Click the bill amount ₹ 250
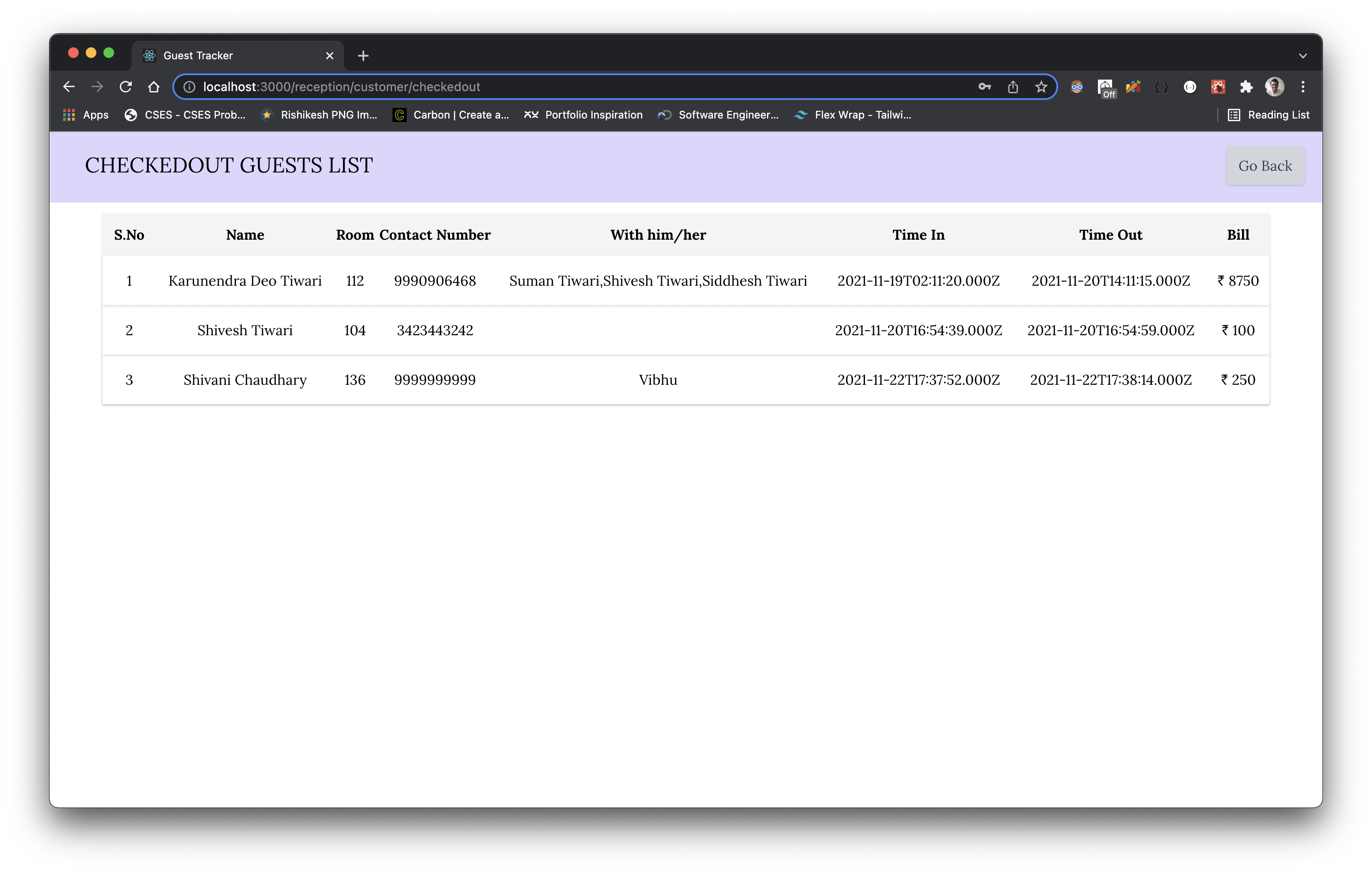This screenshot has width=1372, height=873. click(x=1238, y=380)
